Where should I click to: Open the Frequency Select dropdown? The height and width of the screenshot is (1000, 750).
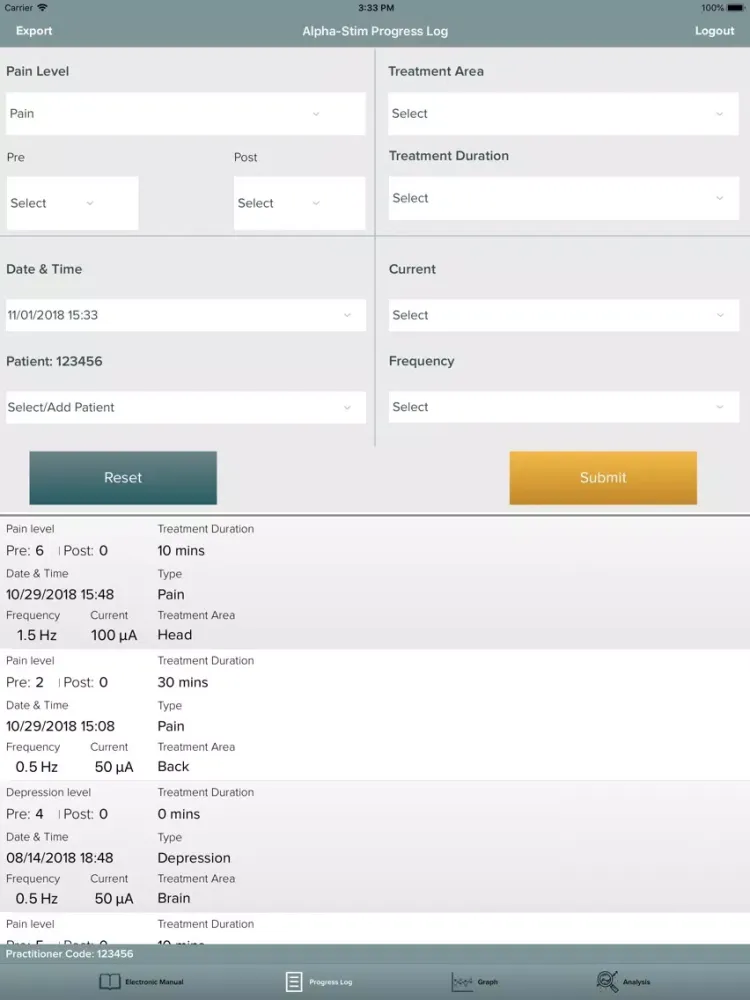pos(564,407)
